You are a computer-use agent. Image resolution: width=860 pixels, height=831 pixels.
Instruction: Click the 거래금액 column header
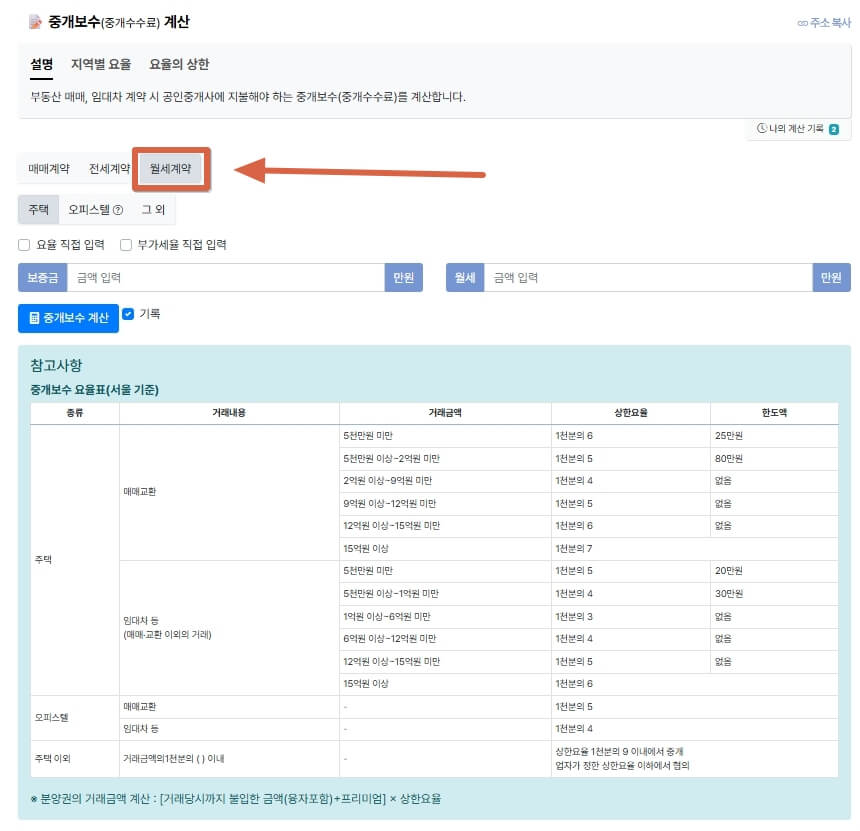coord(445,413)
